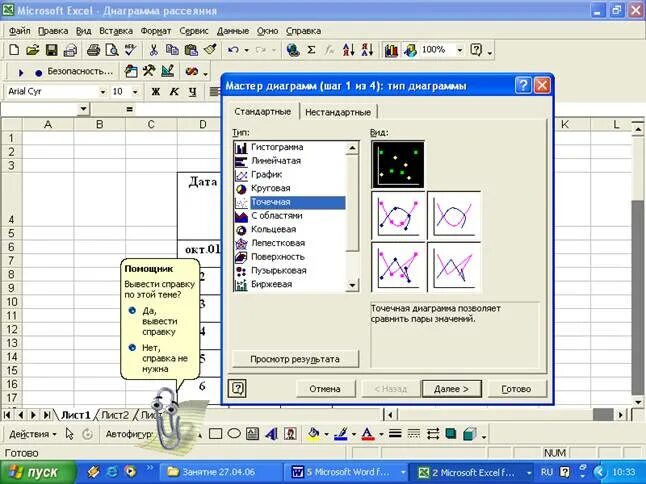The height and width of the screenshot is (484, 646).
Task: Click the Paste clipboard icon
Action: point(191,50)
